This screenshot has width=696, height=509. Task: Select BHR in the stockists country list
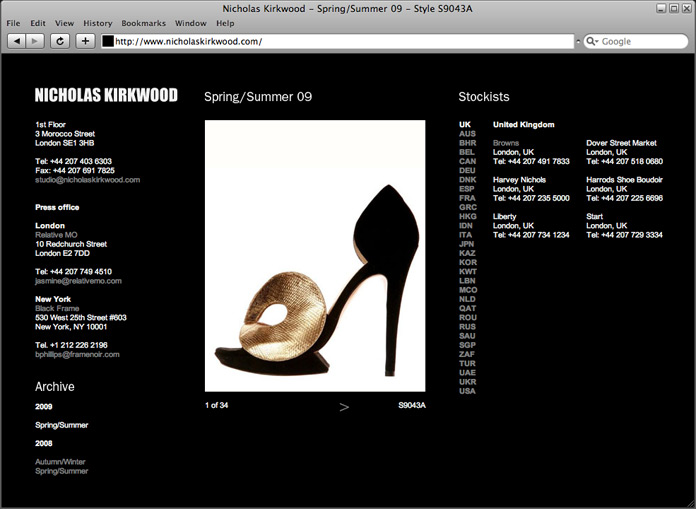pyautogui.click(x=467, y=143)
